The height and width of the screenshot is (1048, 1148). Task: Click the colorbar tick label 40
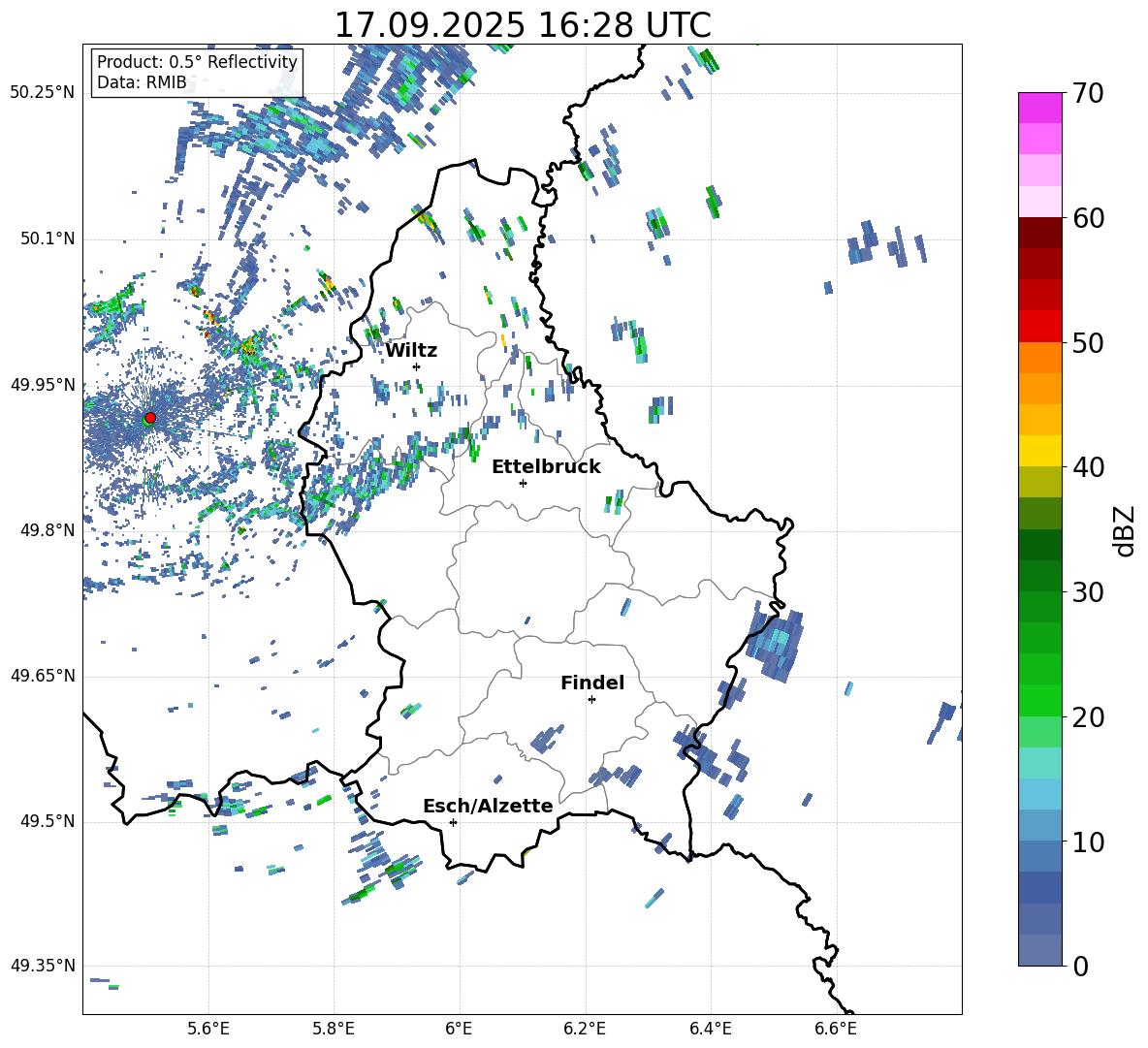tap(1088, 467)
